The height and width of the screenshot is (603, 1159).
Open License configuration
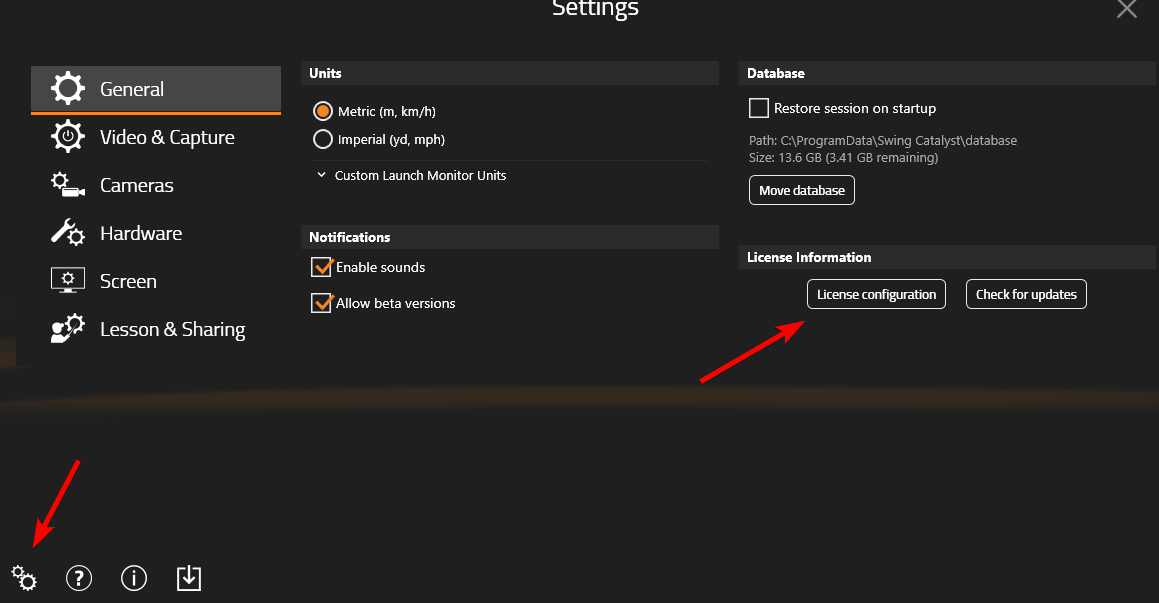tap(876, 294)
